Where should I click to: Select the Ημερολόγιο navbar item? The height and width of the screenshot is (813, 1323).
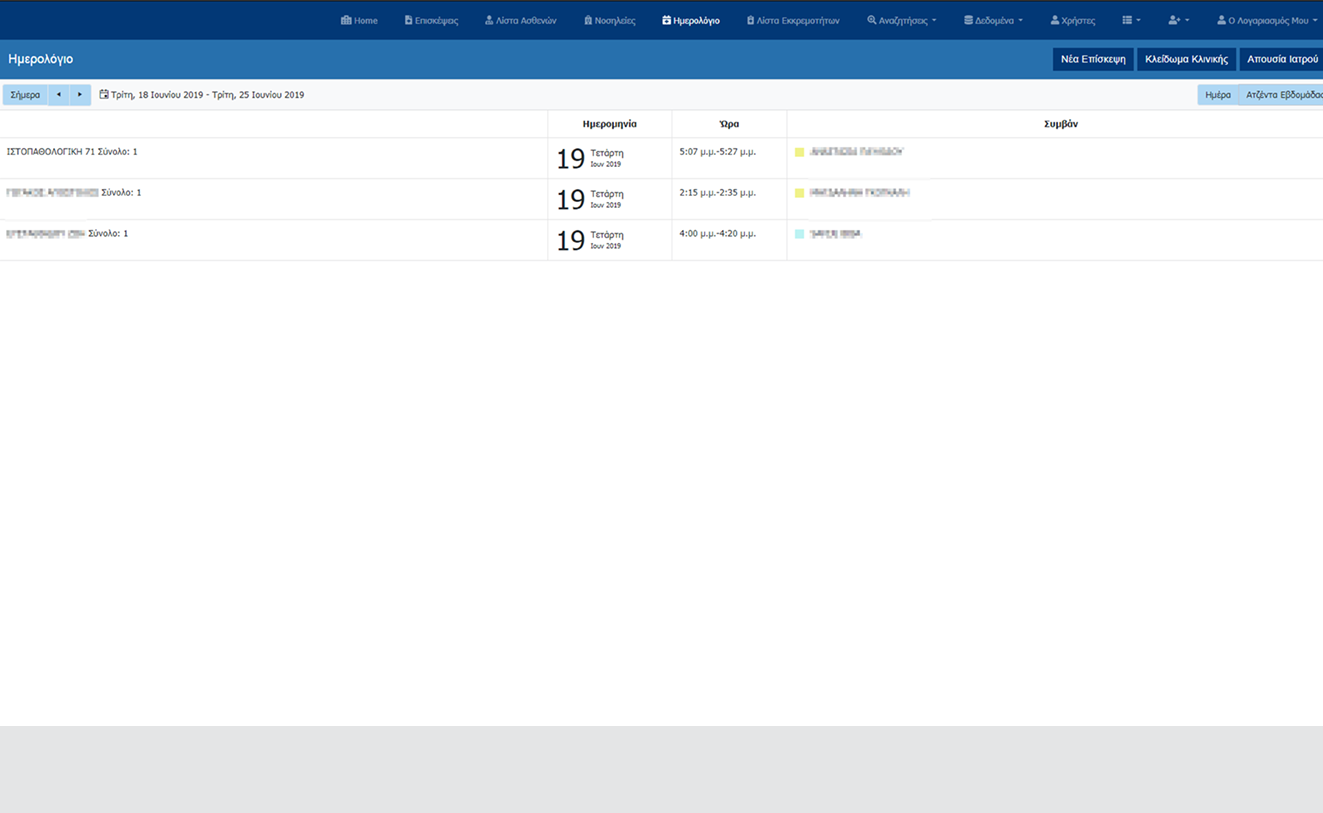pyautogui.click(x=691, y=20)
